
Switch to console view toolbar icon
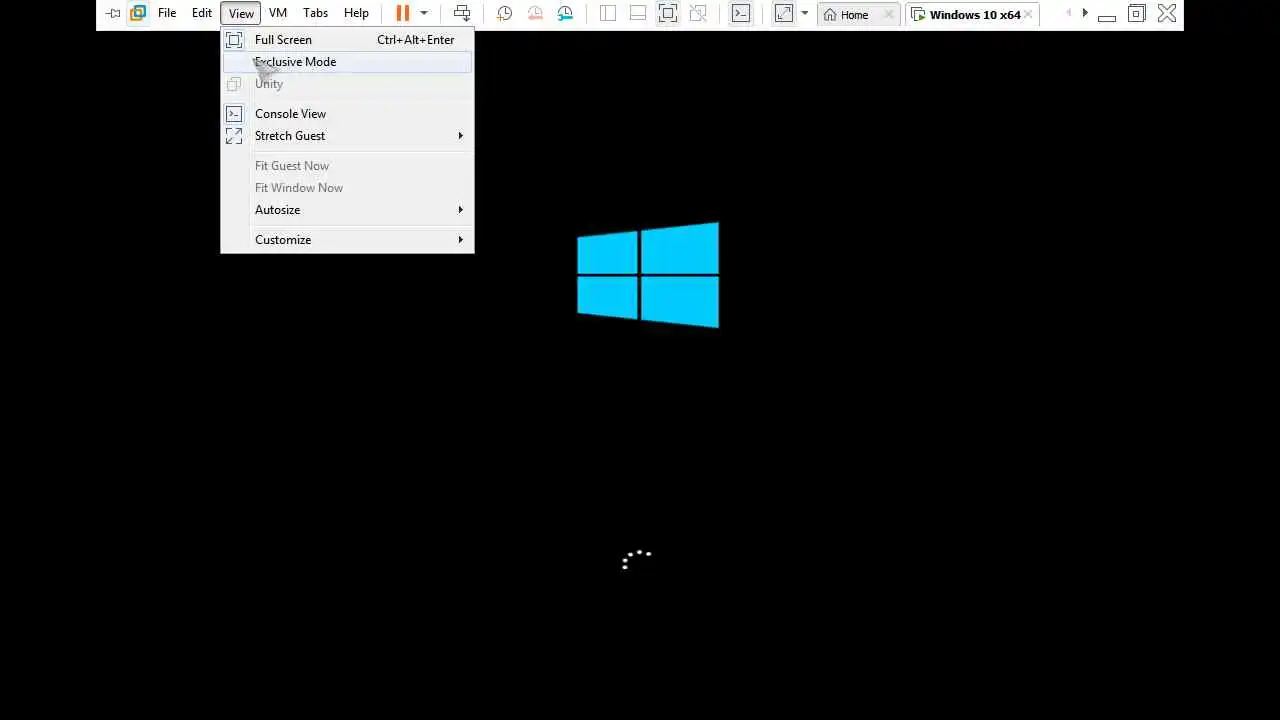pos(740,13)
